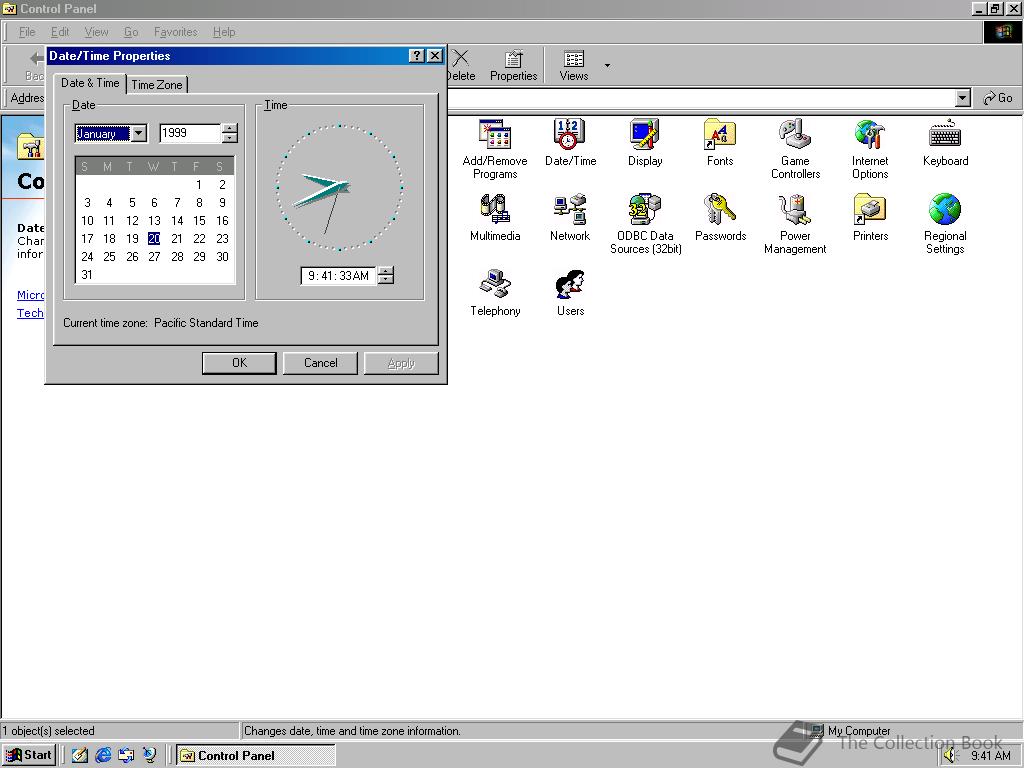The image size is (1024, 768).
Task: Launch Outlook Express from Quick Launch
Action: (x=126, y=755)
